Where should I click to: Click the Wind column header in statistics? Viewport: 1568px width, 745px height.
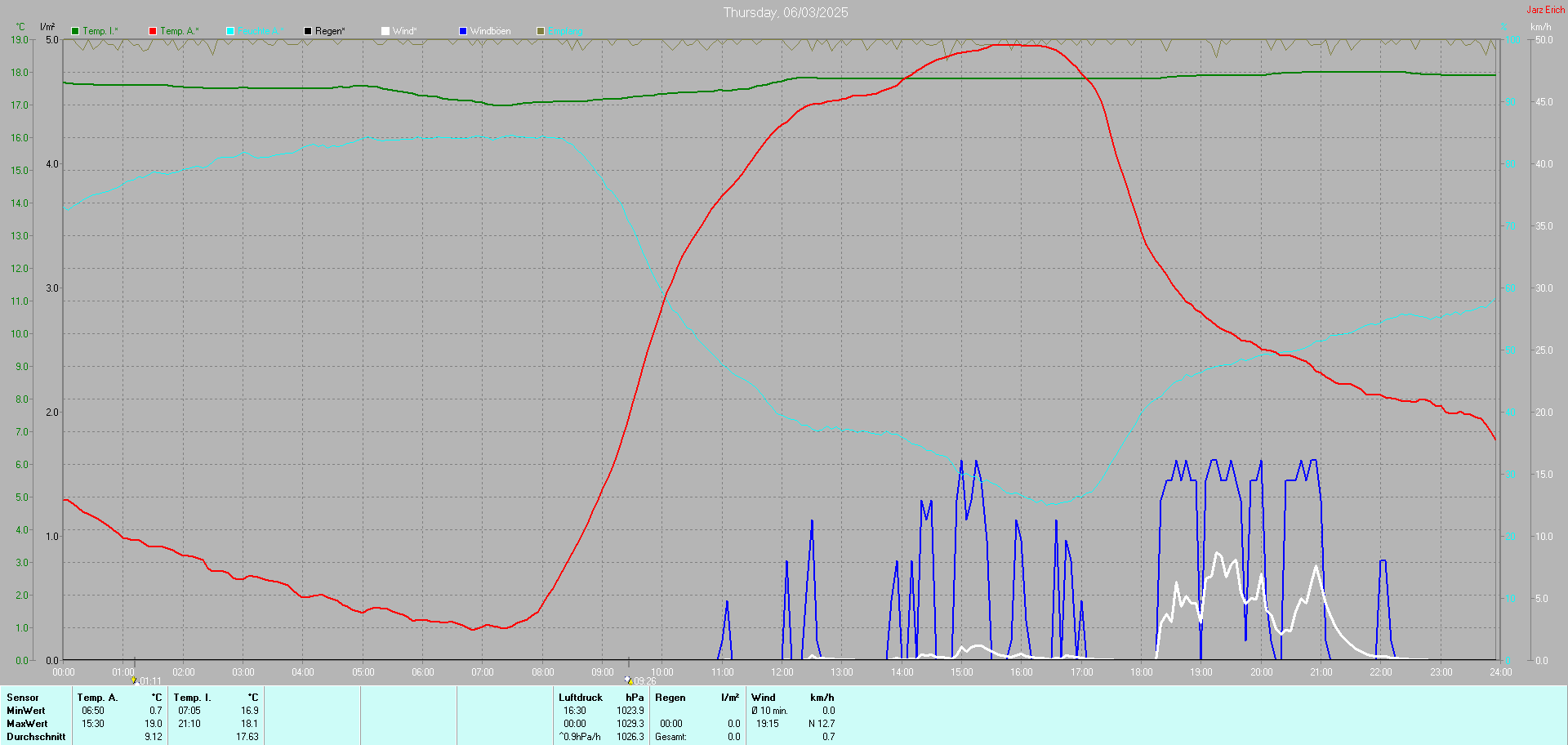tap(764, 698)
